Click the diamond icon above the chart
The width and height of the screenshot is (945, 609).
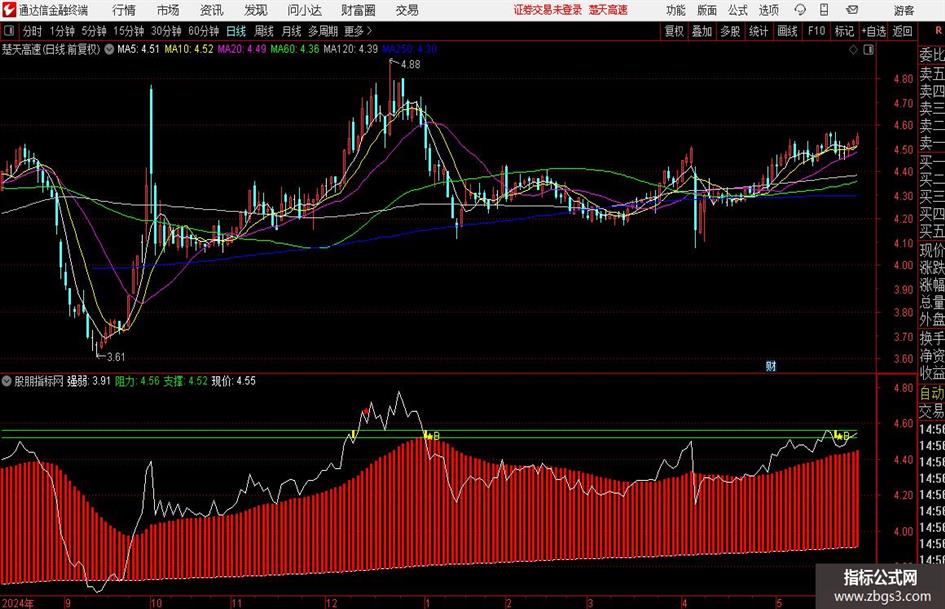pos(853,49)
